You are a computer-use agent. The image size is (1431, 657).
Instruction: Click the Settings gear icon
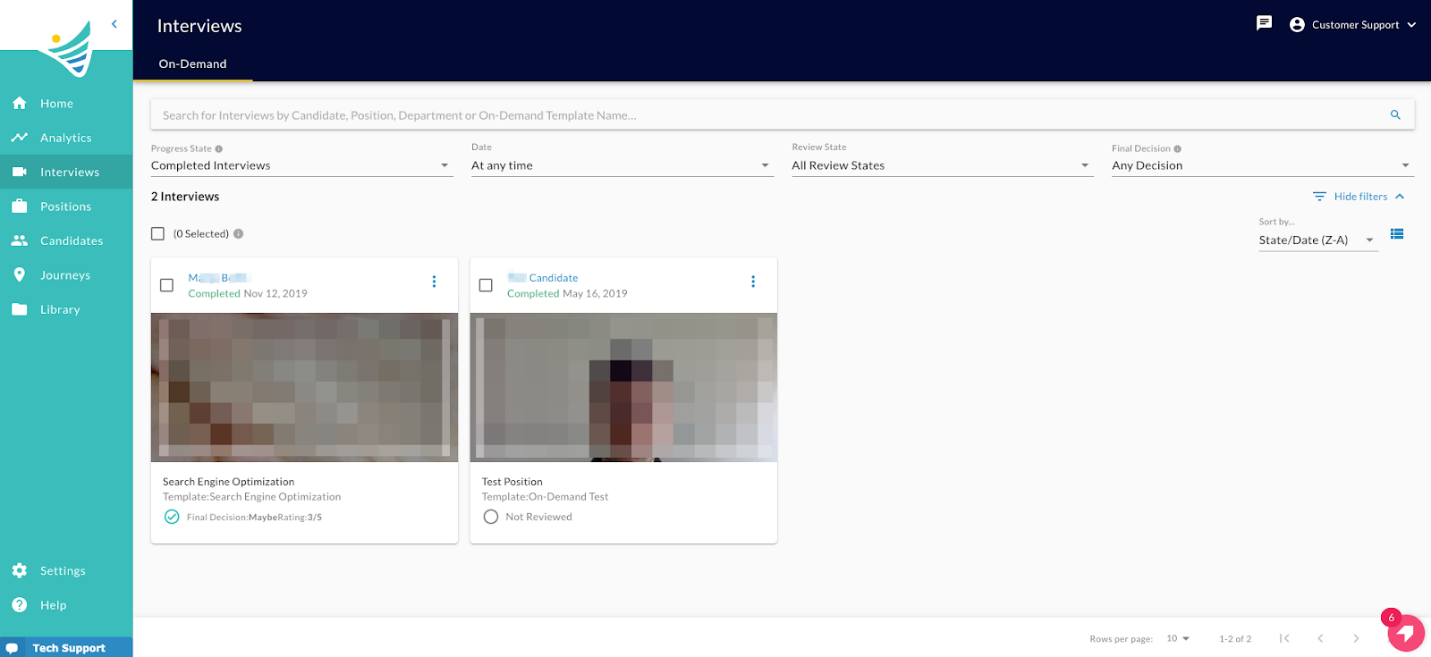click(19, 570)
